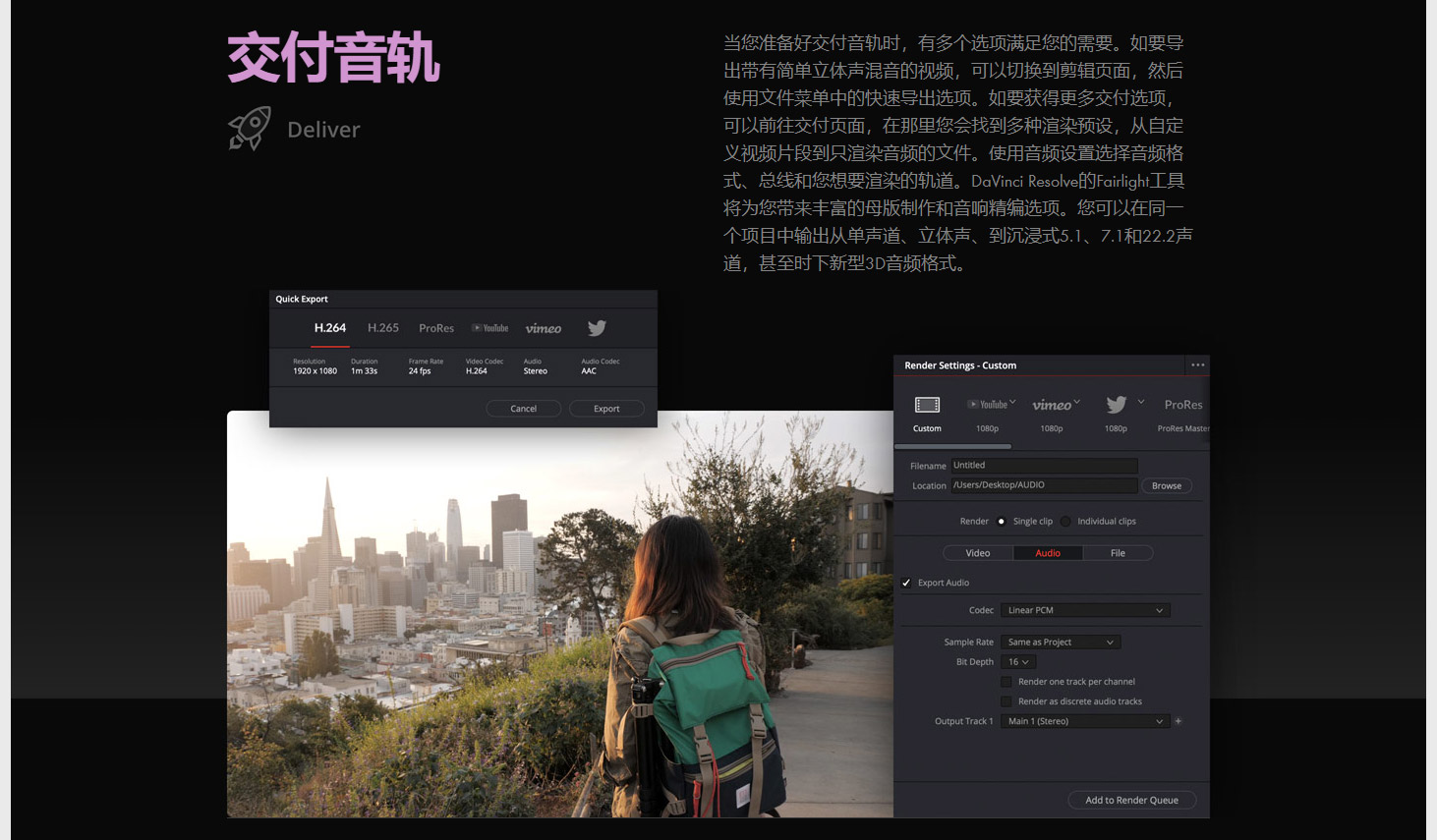1437x840 pixels.
Task: Choose the Vimeo preset in Quick Export
Action: click(x=543, y=328)
